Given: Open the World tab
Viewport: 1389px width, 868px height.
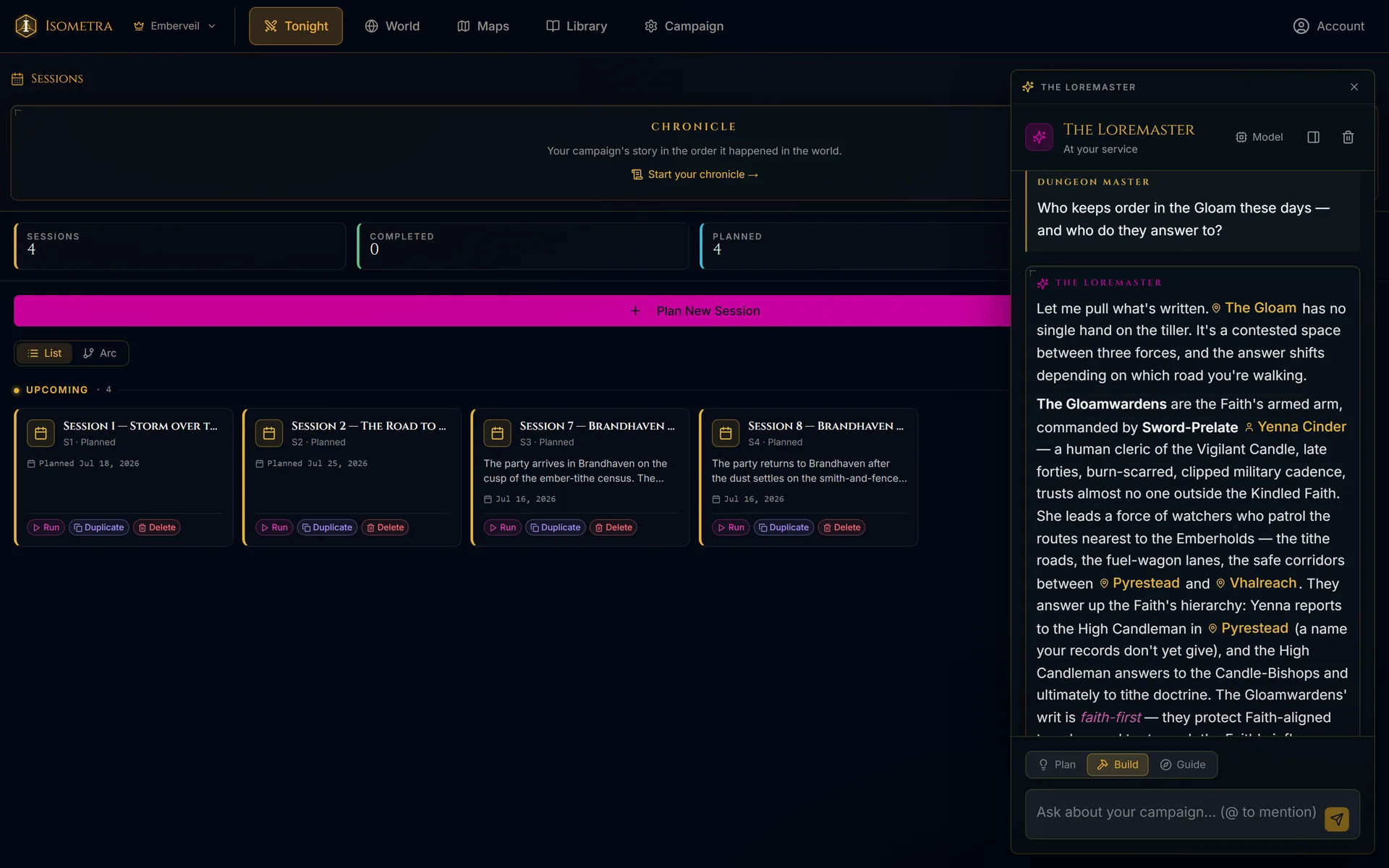Looking at the screenshot, I should [x=392, y=26].
